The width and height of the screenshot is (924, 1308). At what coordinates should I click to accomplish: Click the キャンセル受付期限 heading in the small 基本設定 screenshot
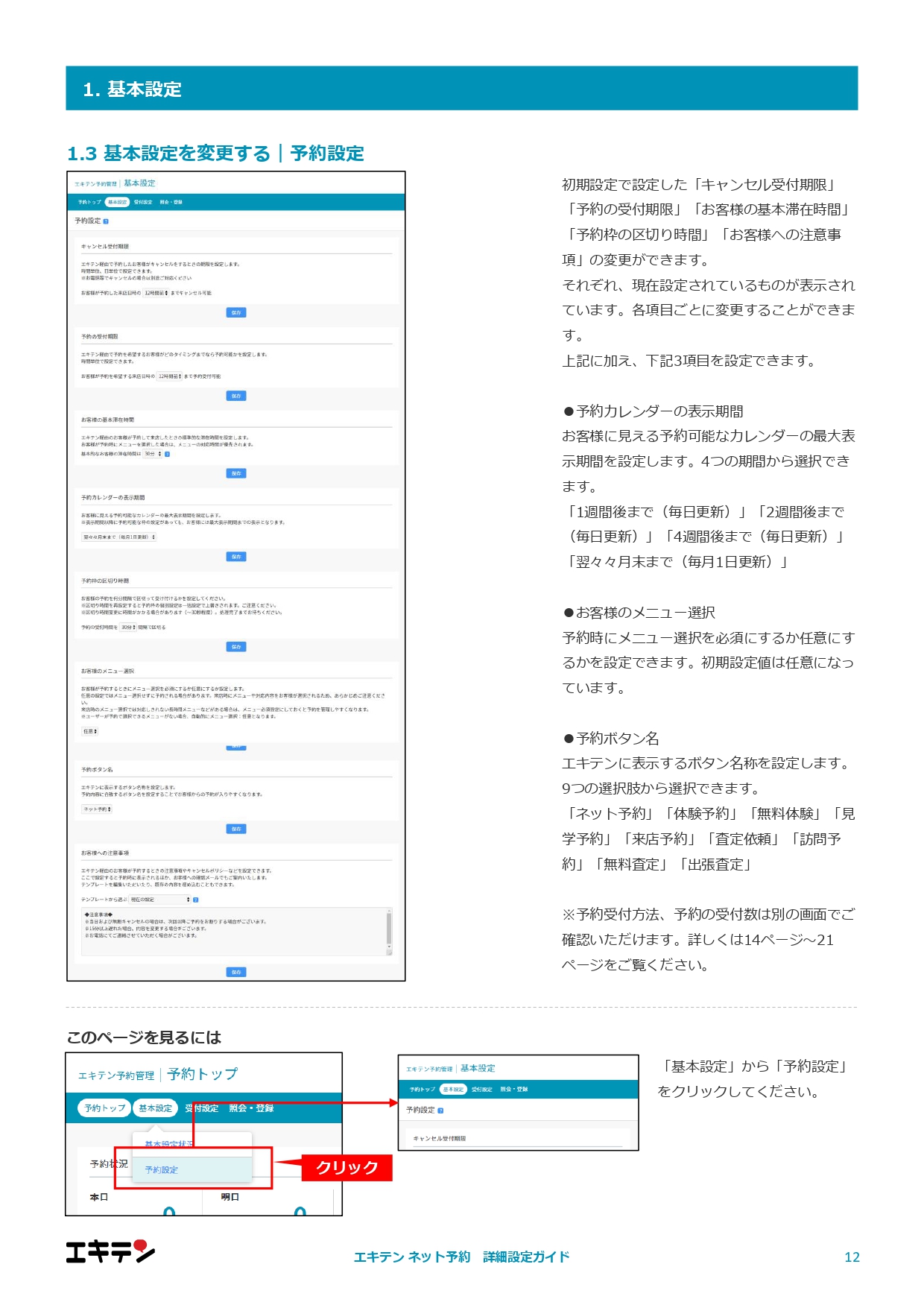[x=439, y=1139]
